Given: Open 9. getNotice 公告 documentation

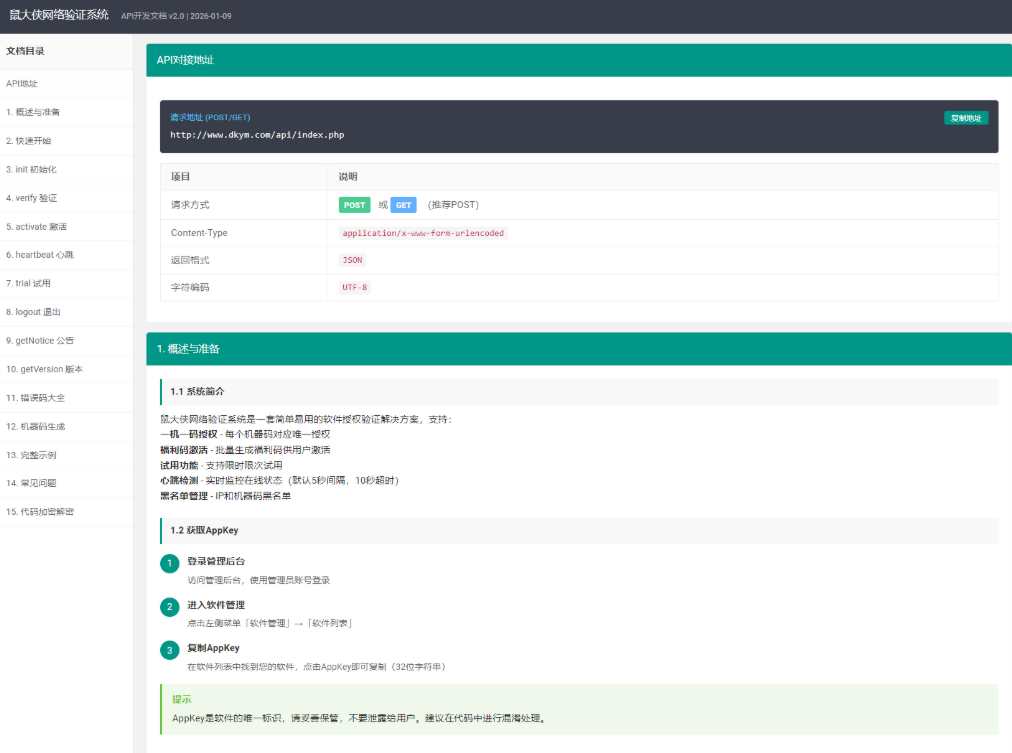Looking at the screenshot, I should click(39, 341).
